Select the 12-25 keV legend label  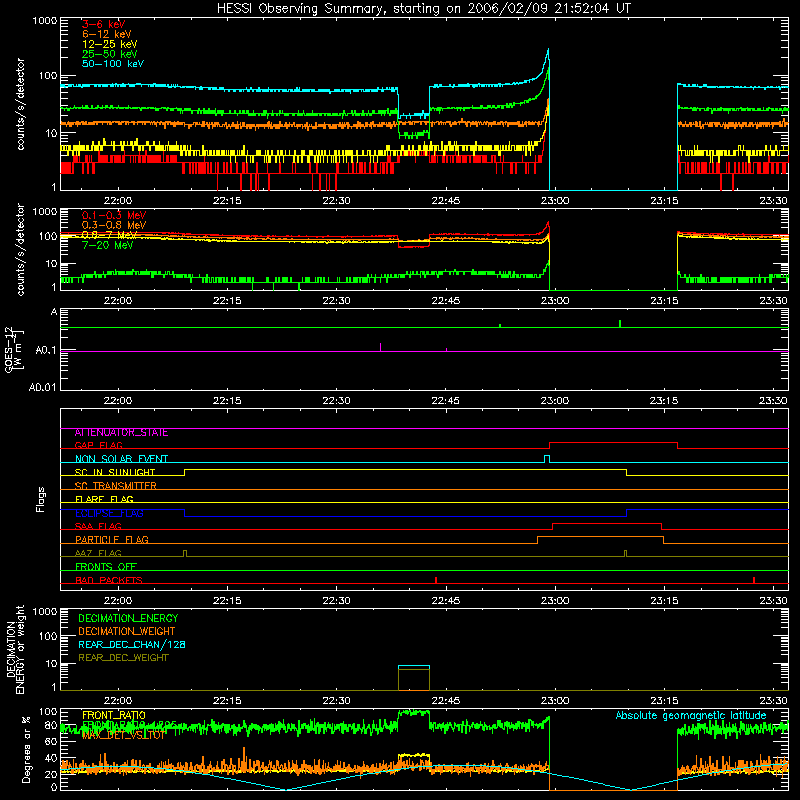(x=110, y=44)
